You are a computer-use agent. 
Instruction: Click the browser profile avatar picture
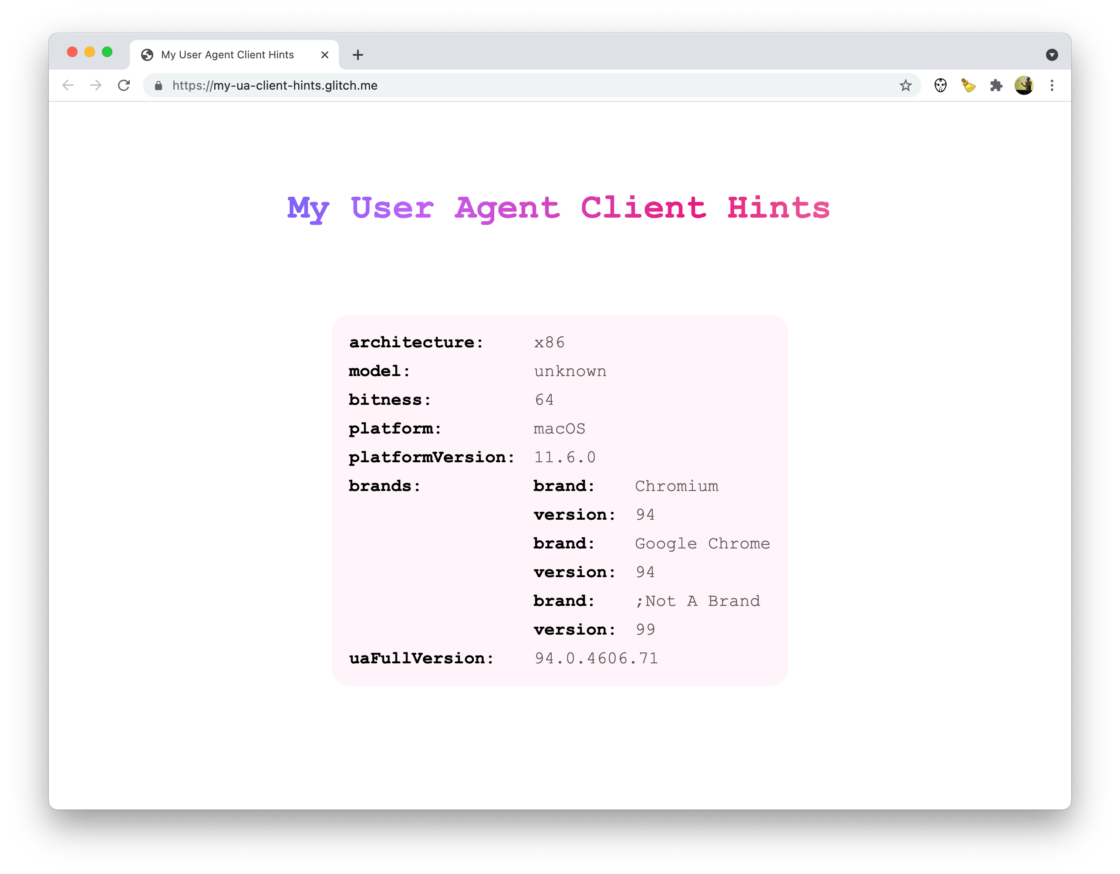1023,85
